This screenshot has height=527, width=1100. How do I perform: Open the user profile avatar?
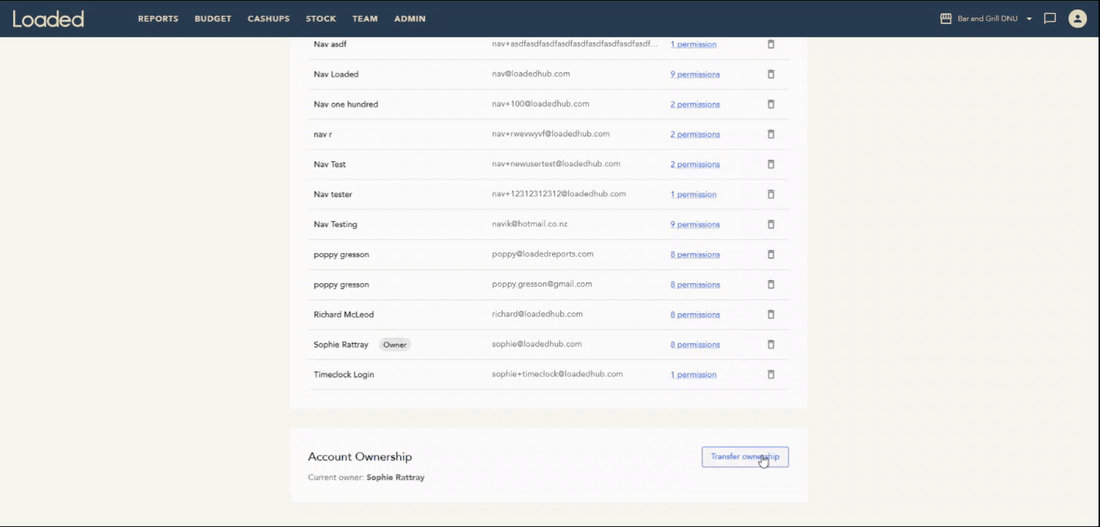[1077, 19]
